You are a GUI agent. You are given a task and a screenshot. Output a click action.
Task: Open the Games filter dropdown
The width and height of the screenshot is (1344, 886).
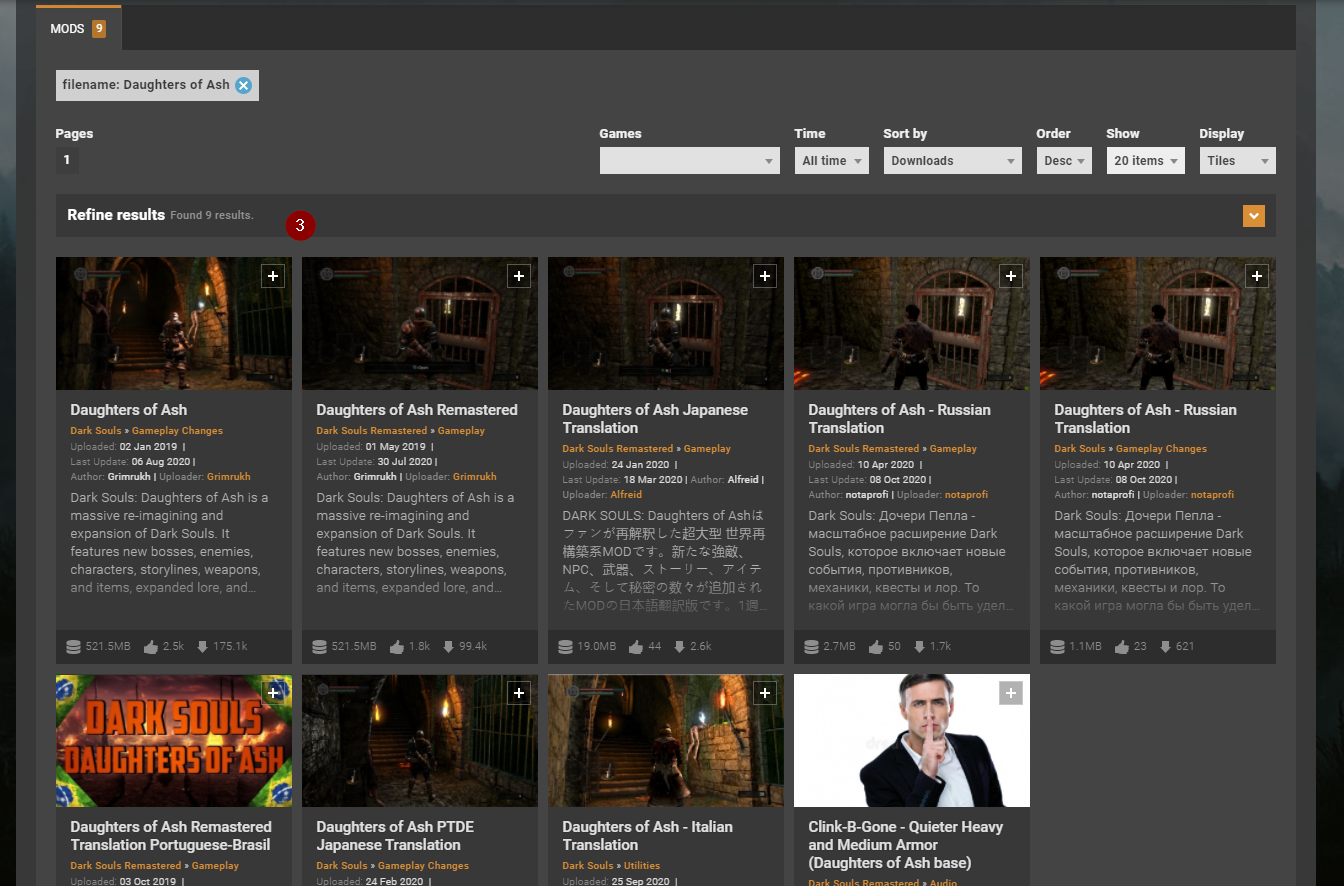click(690, 161)
